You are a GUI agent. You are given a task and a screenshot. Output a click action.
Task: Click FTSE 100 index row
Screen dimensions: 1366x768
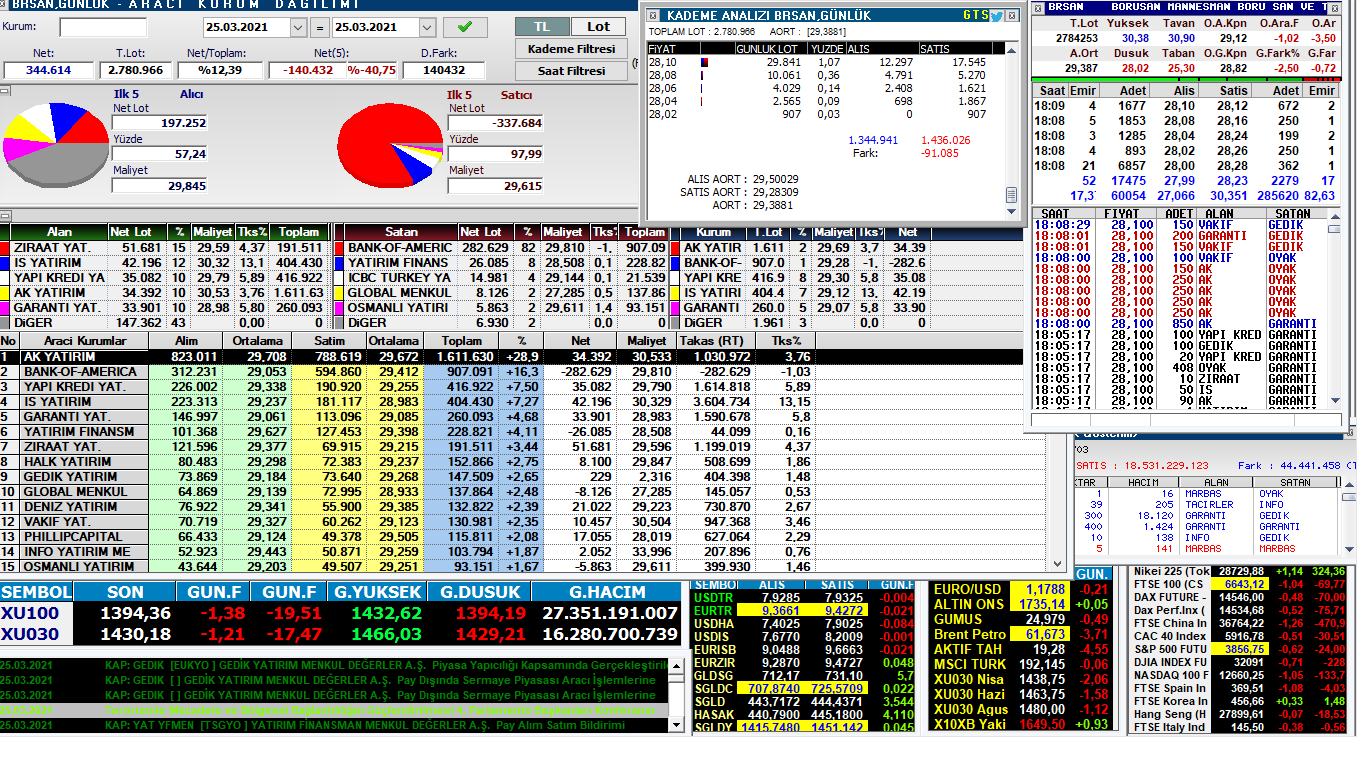pyautogui.click(x=1239, y=584)
